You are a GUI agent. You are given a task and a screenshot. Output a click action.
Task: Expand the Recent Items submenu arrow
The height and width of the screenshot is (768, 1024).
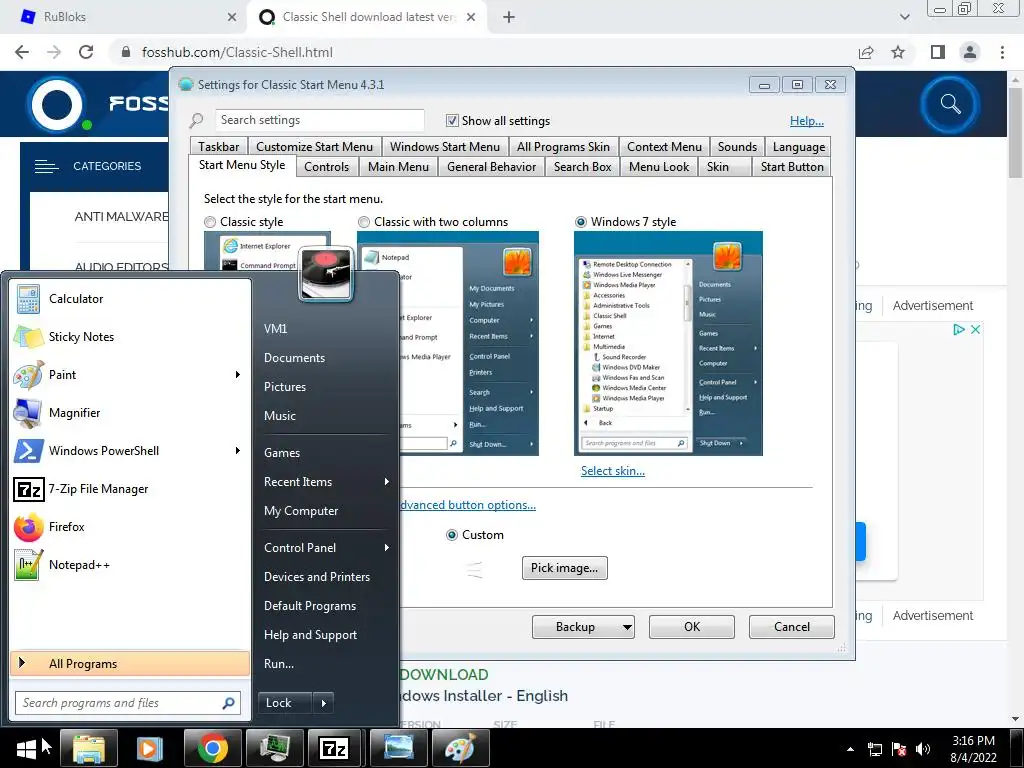point(387,482)
